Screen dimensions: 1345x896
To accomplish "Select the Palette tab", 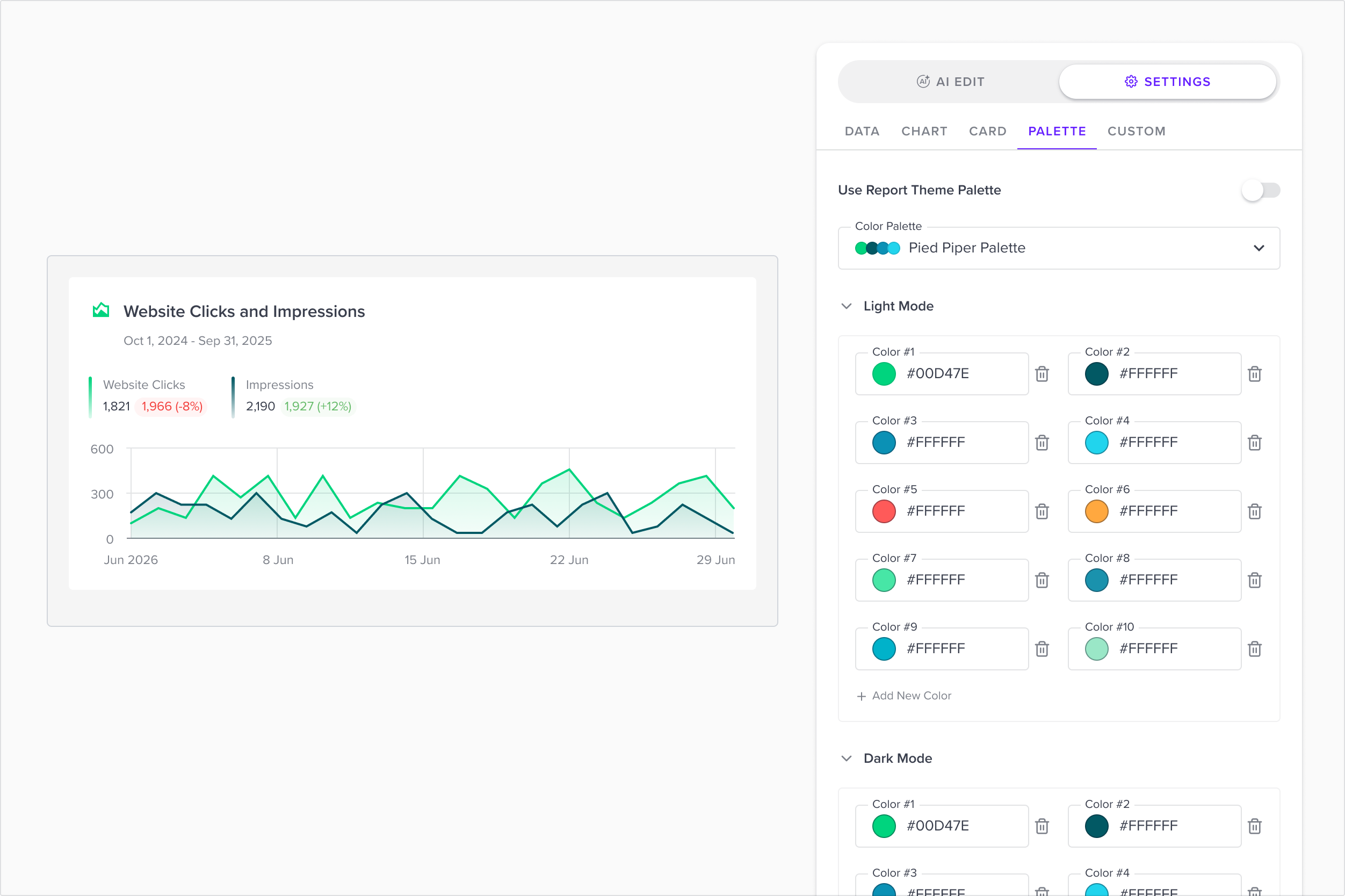I will (1057, 132).
